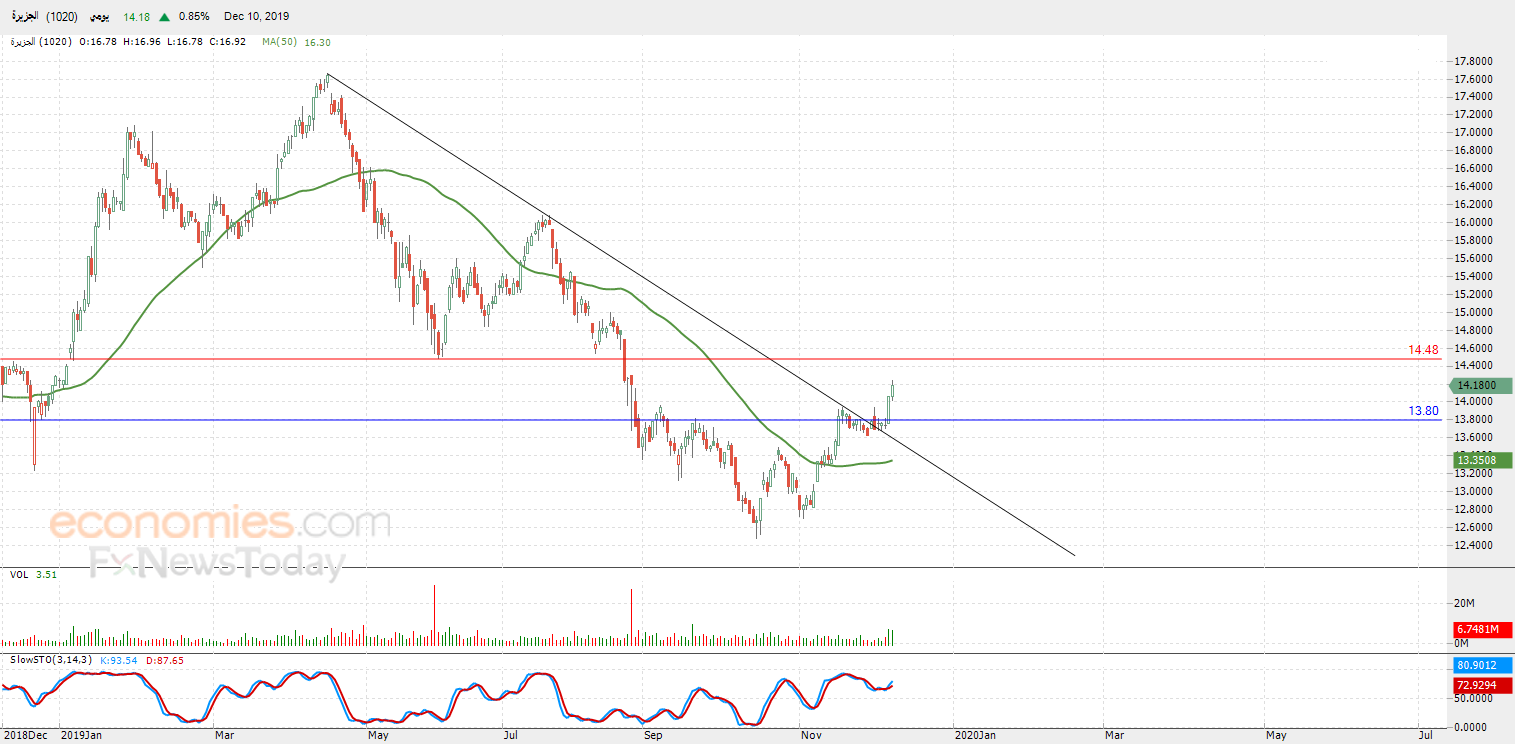
Task: Select the C:16.92 close price readout
Action: click(x=229, y=42)
